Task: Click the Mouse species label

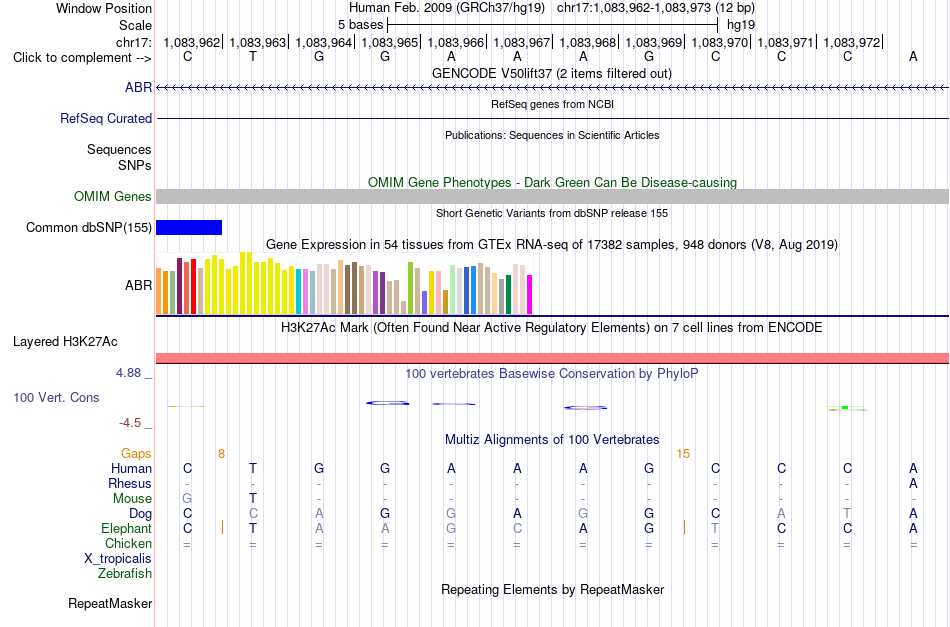Action: click(x=132, y=499)
